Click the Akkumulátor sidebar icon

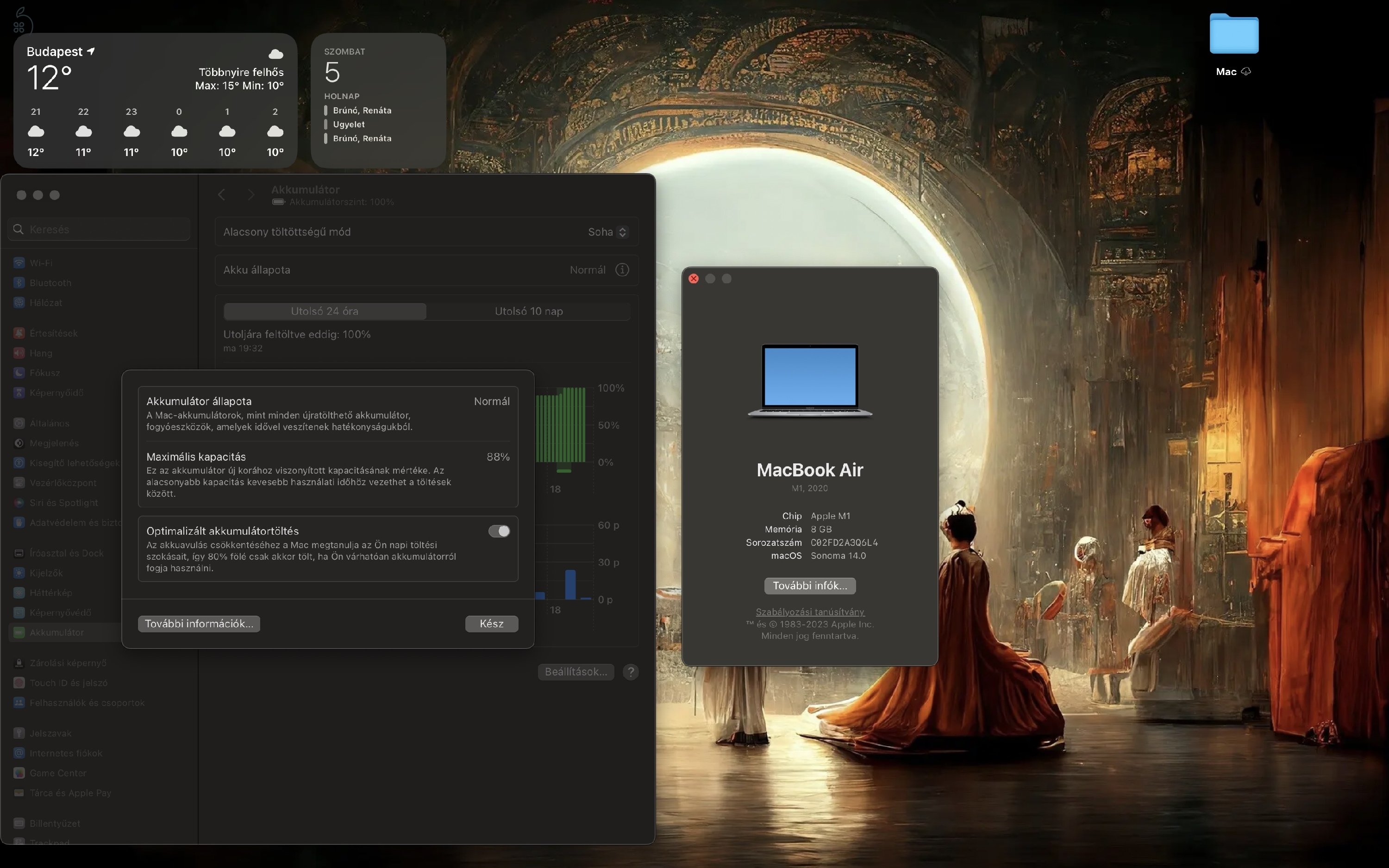[19, 632]
